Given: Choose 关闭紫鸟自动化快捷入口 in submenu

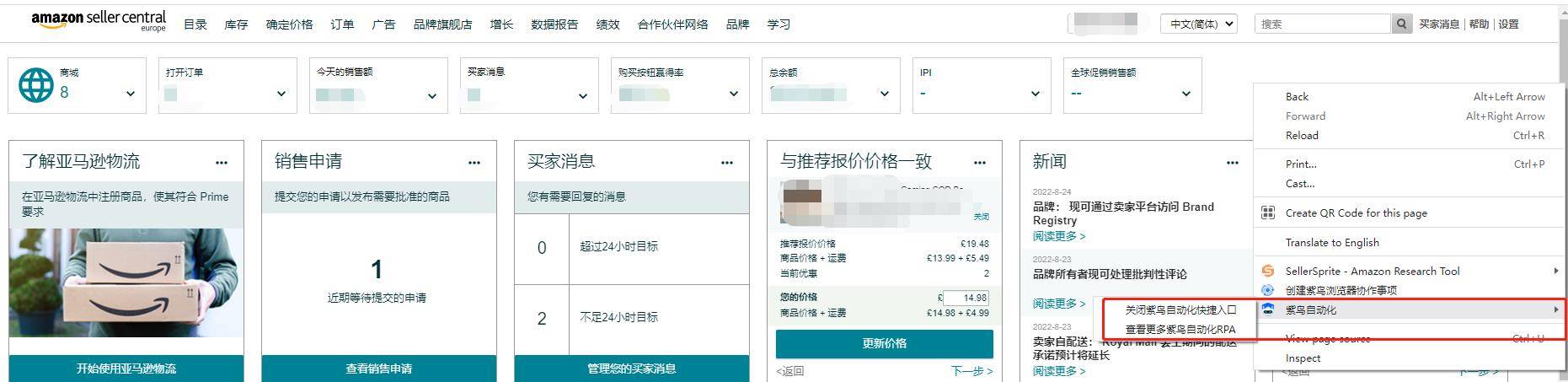Looking at the screenshot, I should (1180, 309).
